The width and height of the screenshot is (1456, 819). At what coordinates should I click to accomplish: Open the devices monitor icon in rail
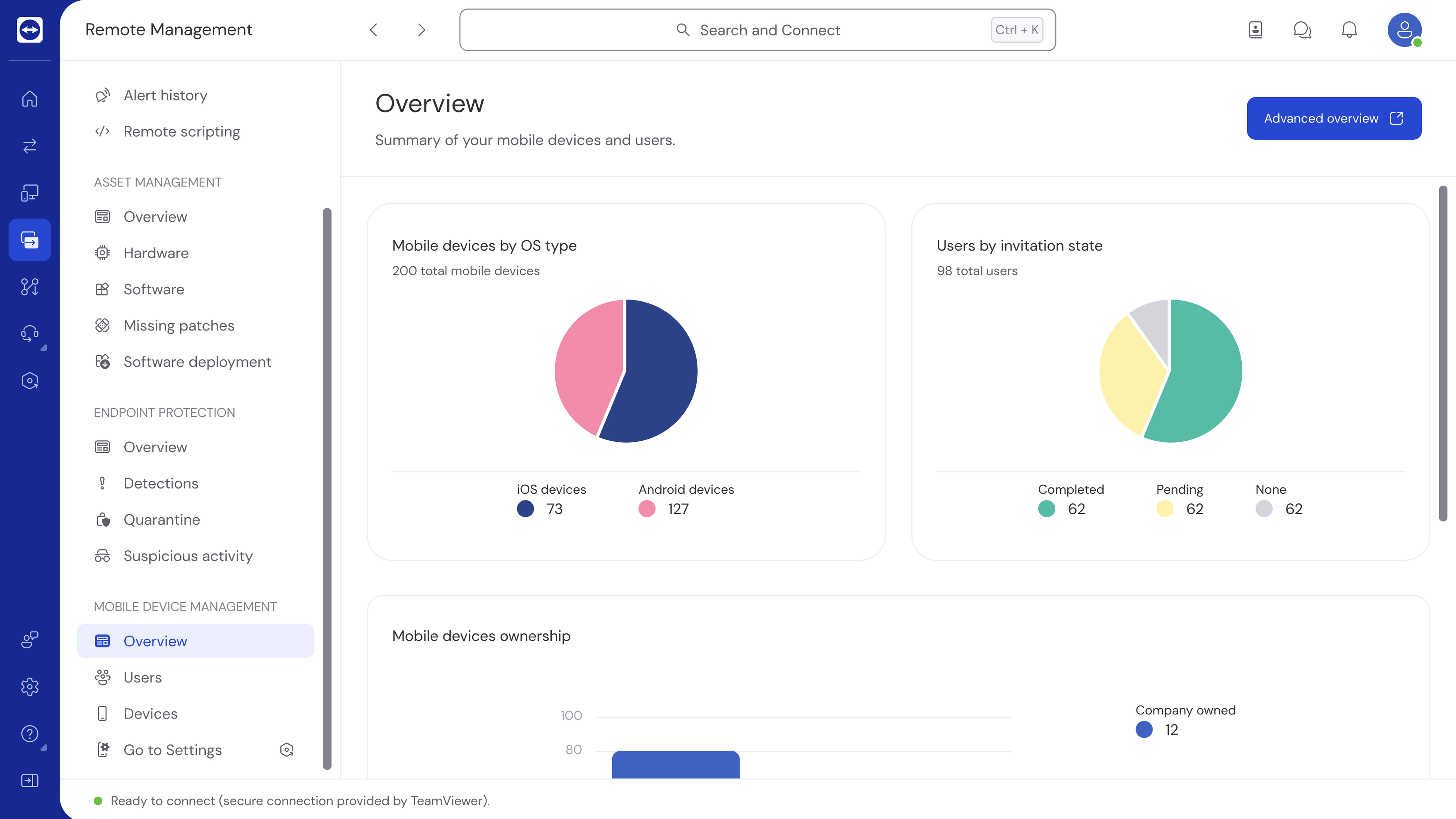(29, 193)
